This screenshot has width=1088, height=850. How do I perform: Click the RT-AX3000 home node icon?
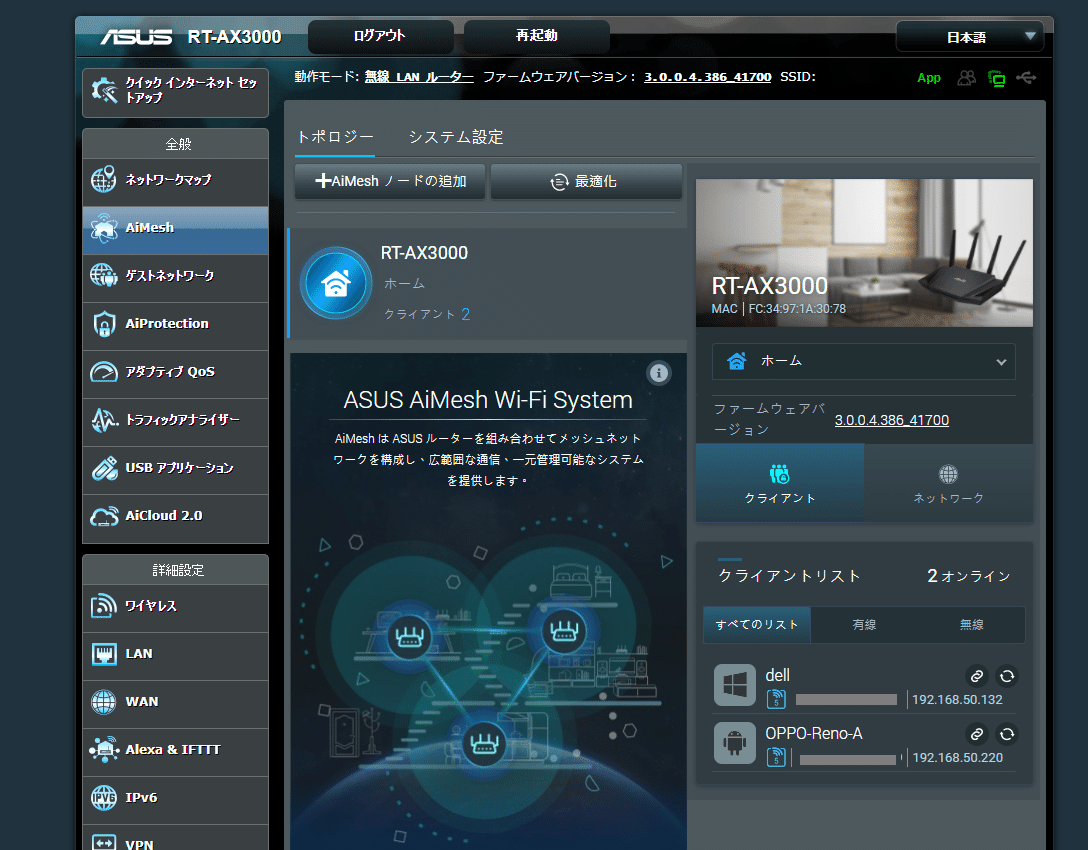click(336, 283)
